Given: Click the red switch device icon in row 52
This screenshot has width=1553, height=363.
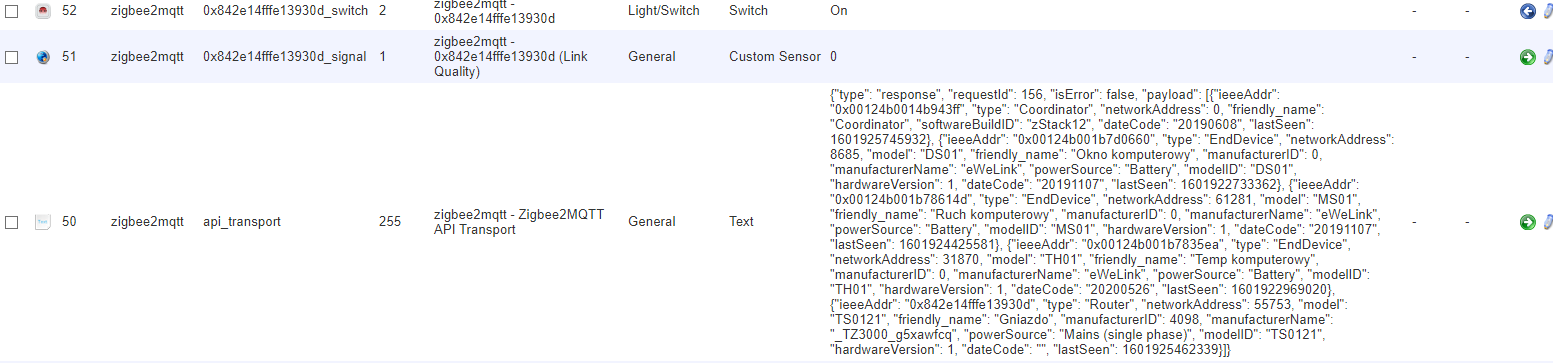Looking at the screenshot, I should (x=43, y=11).
